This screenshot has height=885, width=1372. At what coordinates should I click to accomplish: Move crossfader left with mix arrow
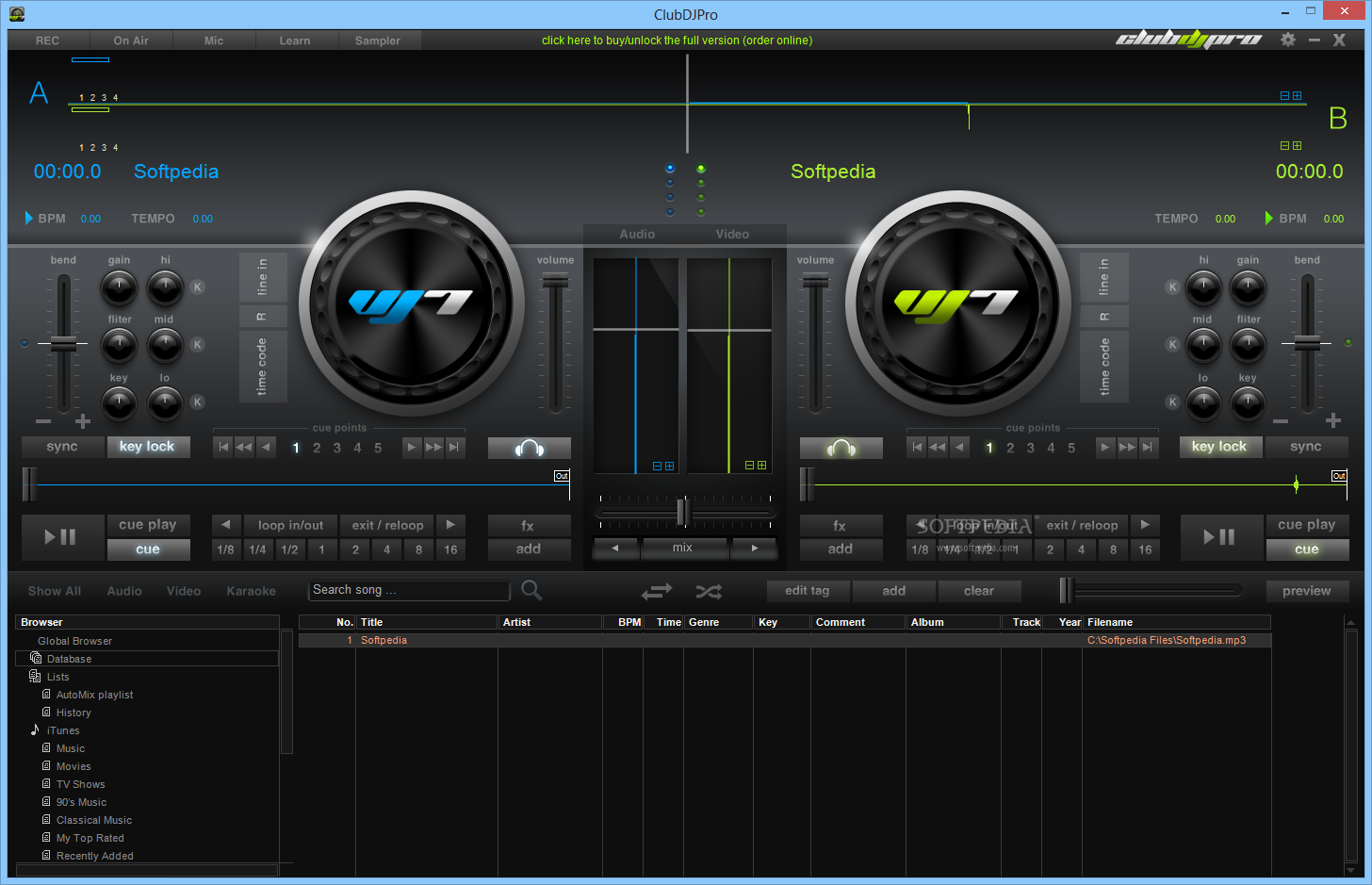615,548
